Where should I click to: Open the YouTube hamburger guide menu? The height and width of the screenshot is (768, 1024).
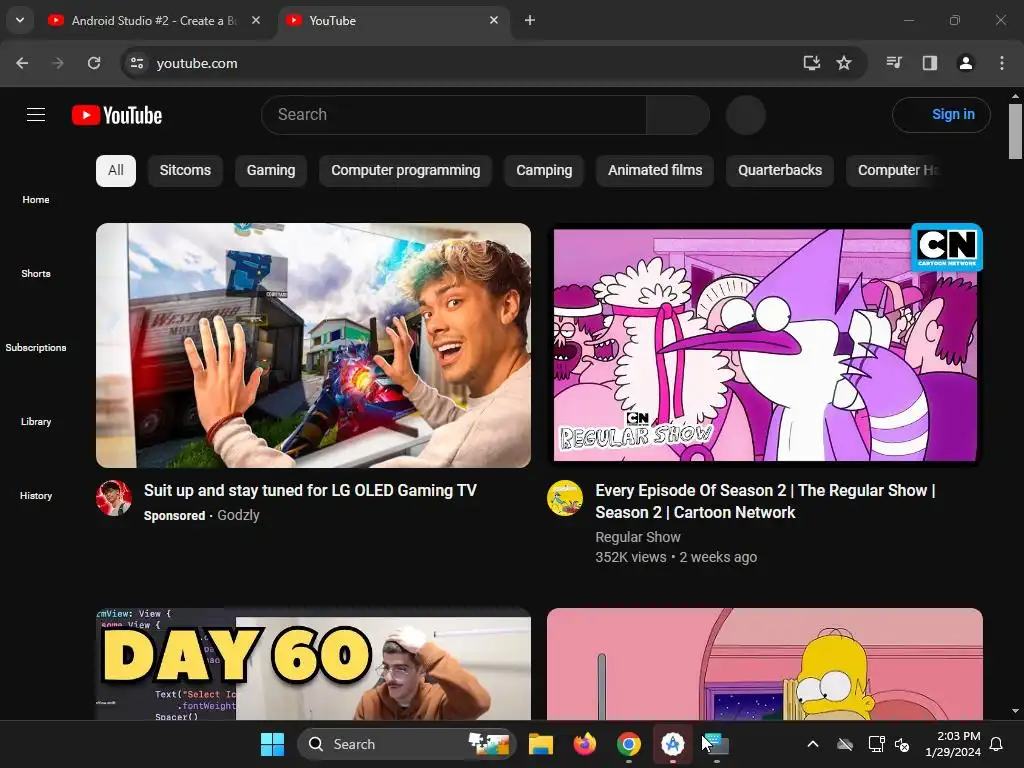(x=36, y=115)
